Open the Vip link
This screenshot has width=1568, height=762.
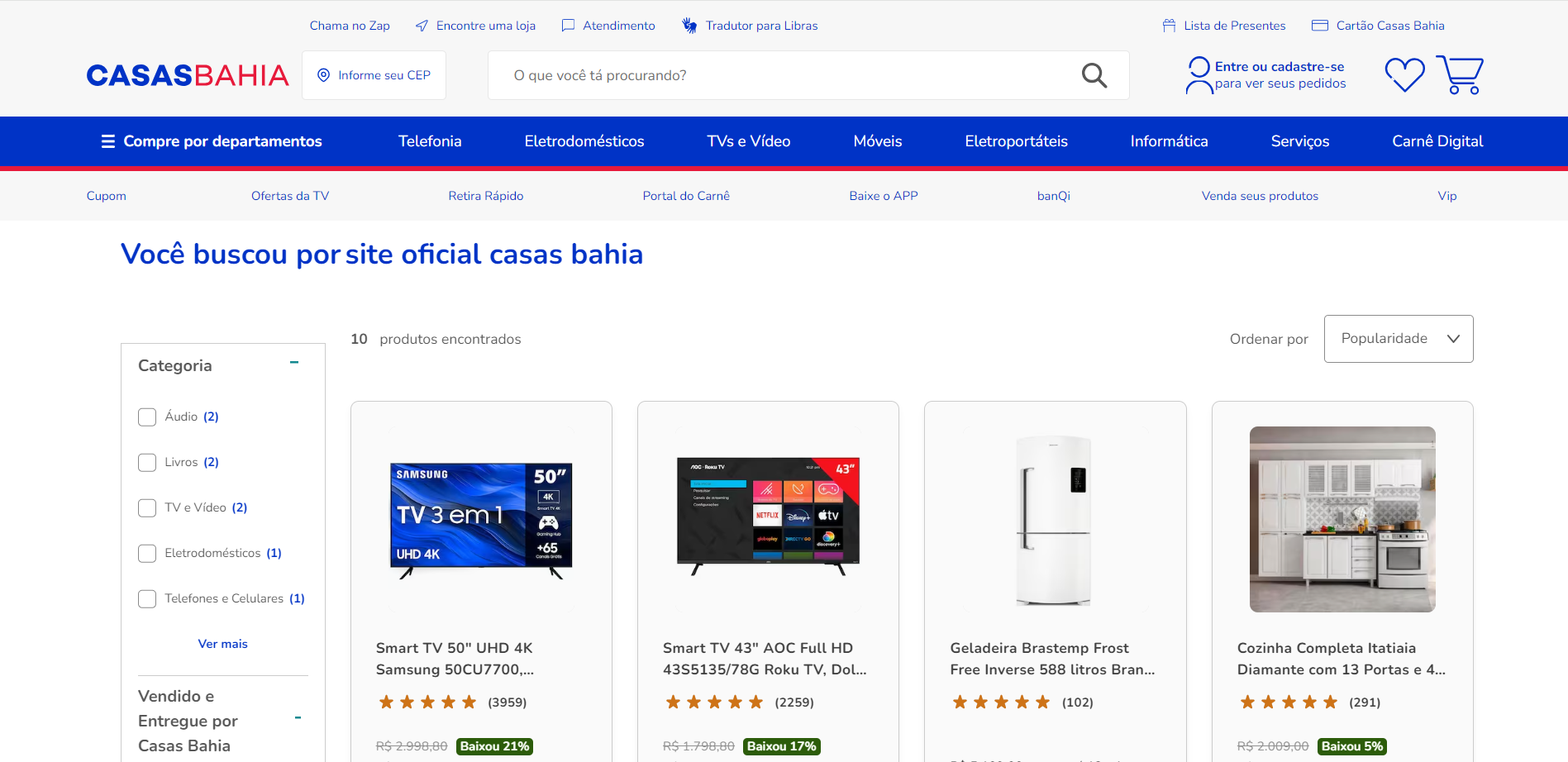point(1447,196)
